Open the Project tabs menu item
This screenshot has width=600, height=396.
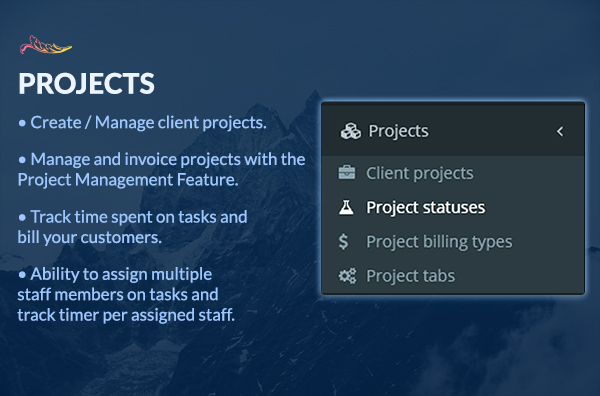point(453,276)
